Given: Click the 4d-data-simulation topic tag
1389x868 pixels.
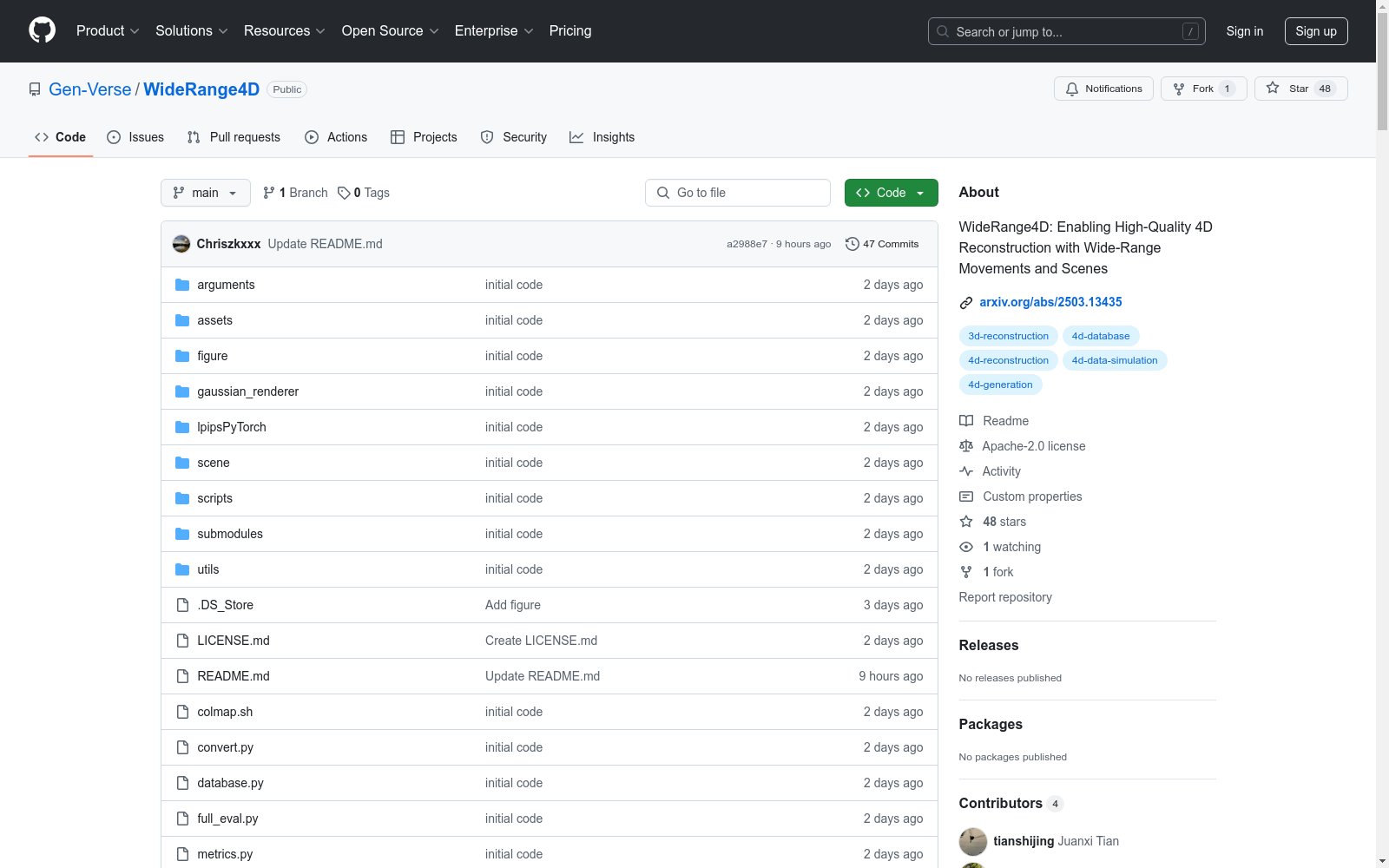Looking at the screenshot, I should (1115, 360).
